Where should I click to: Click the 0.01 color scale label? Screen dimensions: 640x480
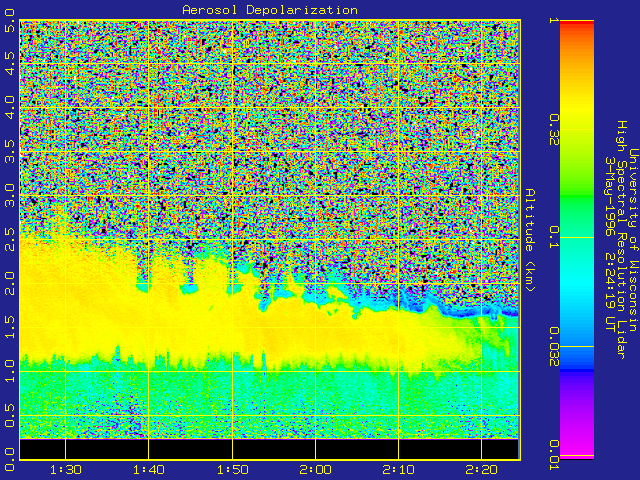click(554, 455)
